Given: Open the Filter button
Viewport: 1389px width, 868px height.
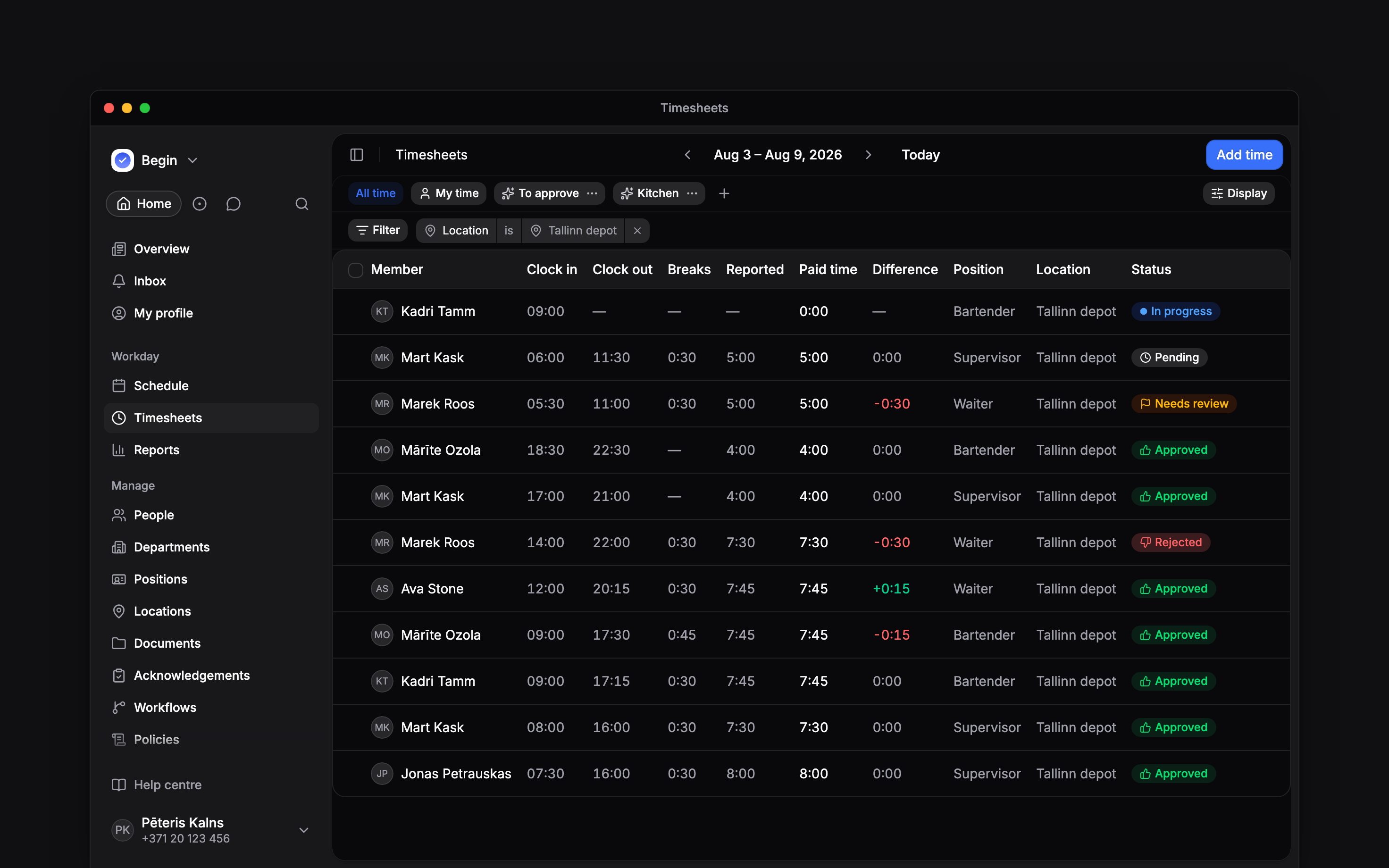Looking at the screenshot, I should (x=377, y=231).
